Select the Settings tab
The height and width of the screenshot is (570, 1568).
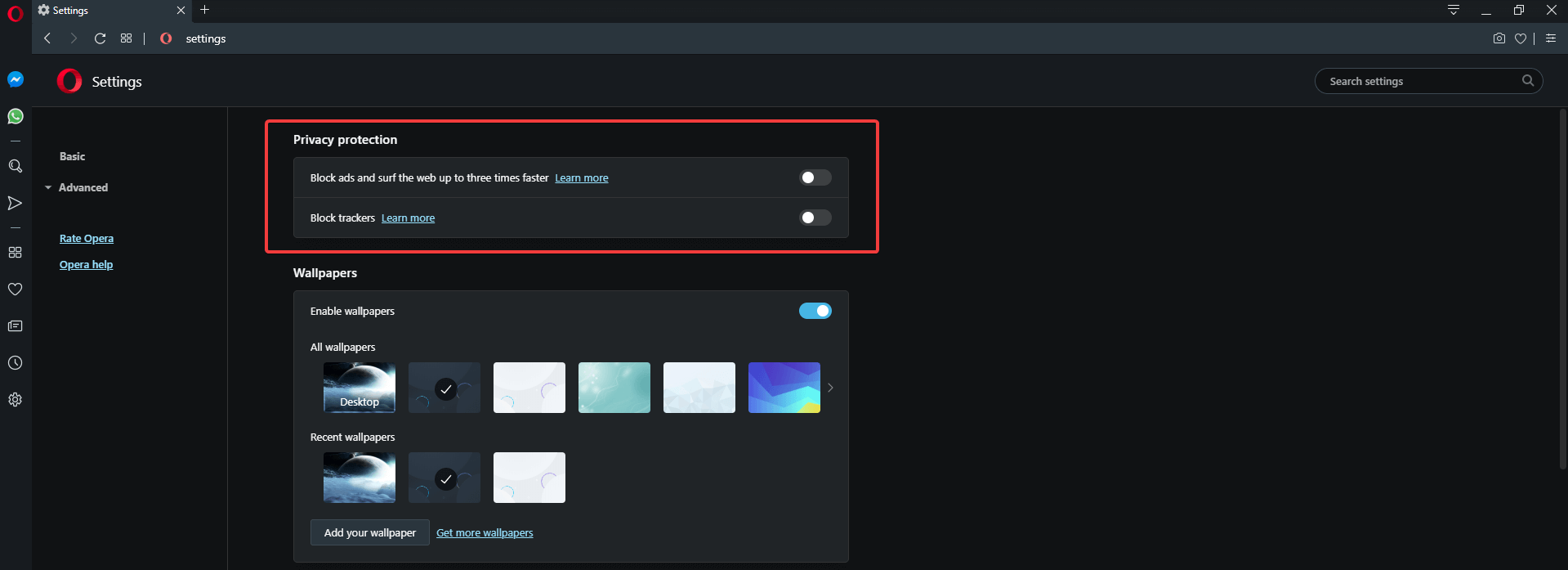tap(110, 11)
